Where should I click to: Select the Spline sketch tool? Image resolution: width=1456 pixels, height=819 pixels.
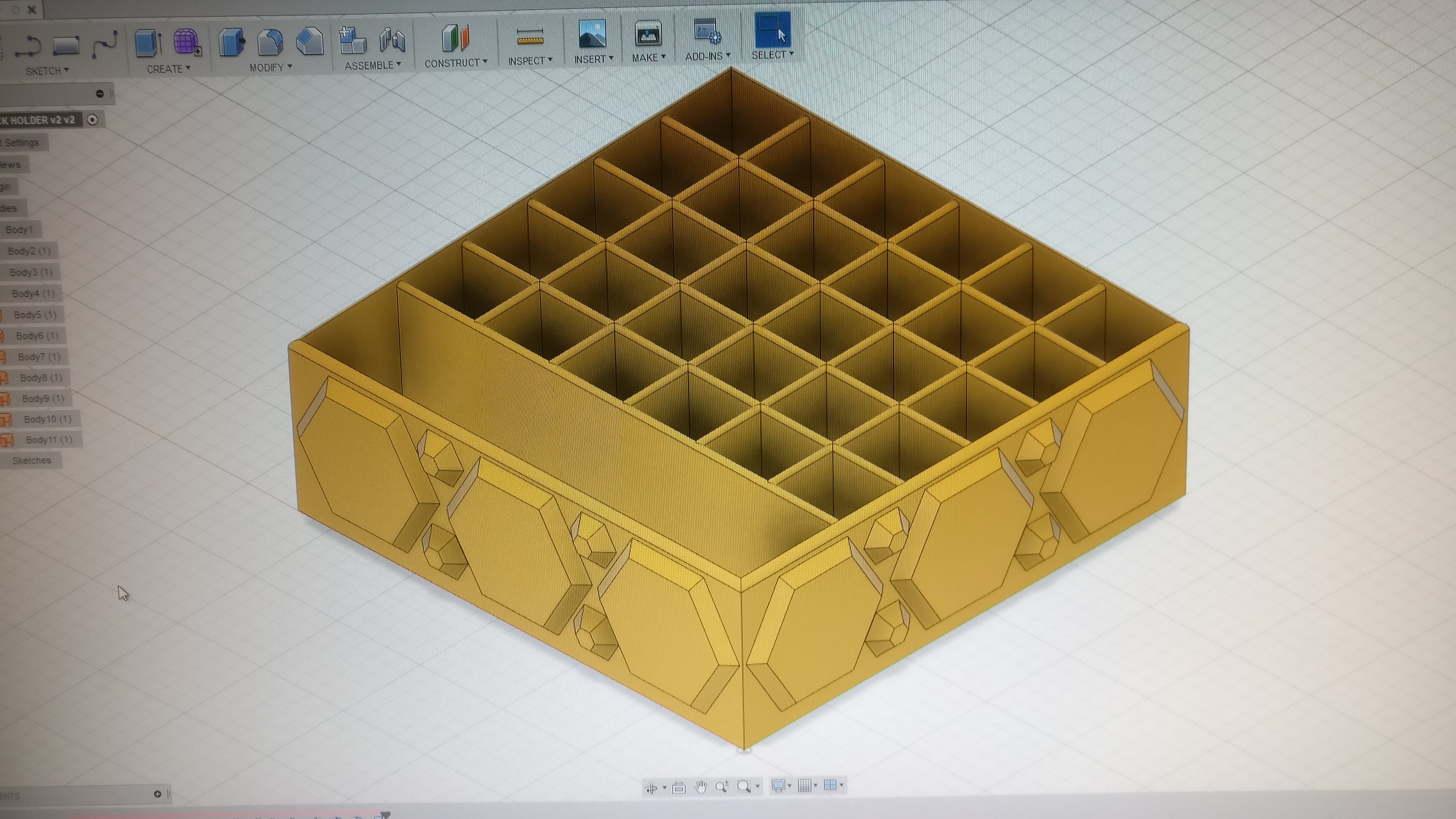pos(104,45)
